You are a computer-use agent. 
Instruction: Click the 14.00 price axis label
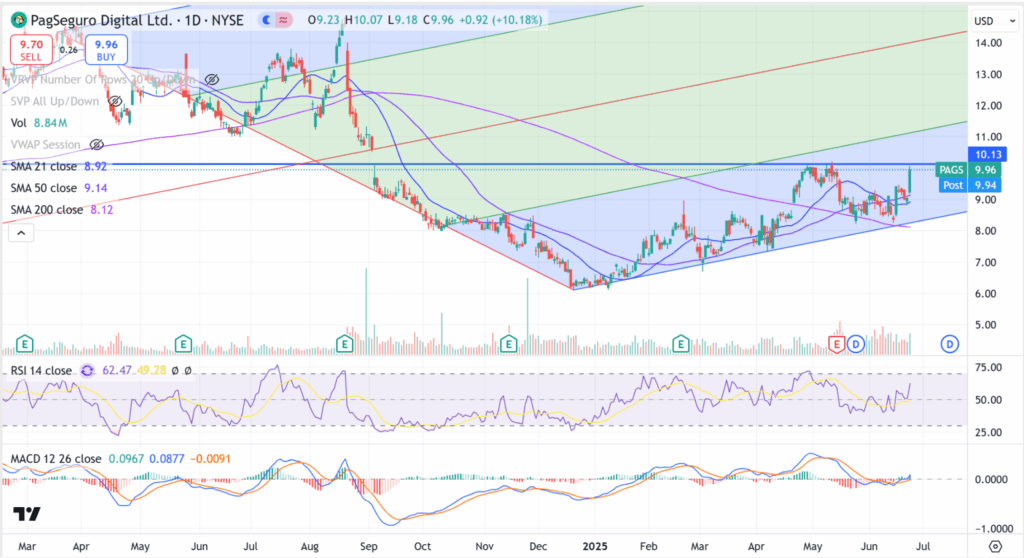pos(988,43)
